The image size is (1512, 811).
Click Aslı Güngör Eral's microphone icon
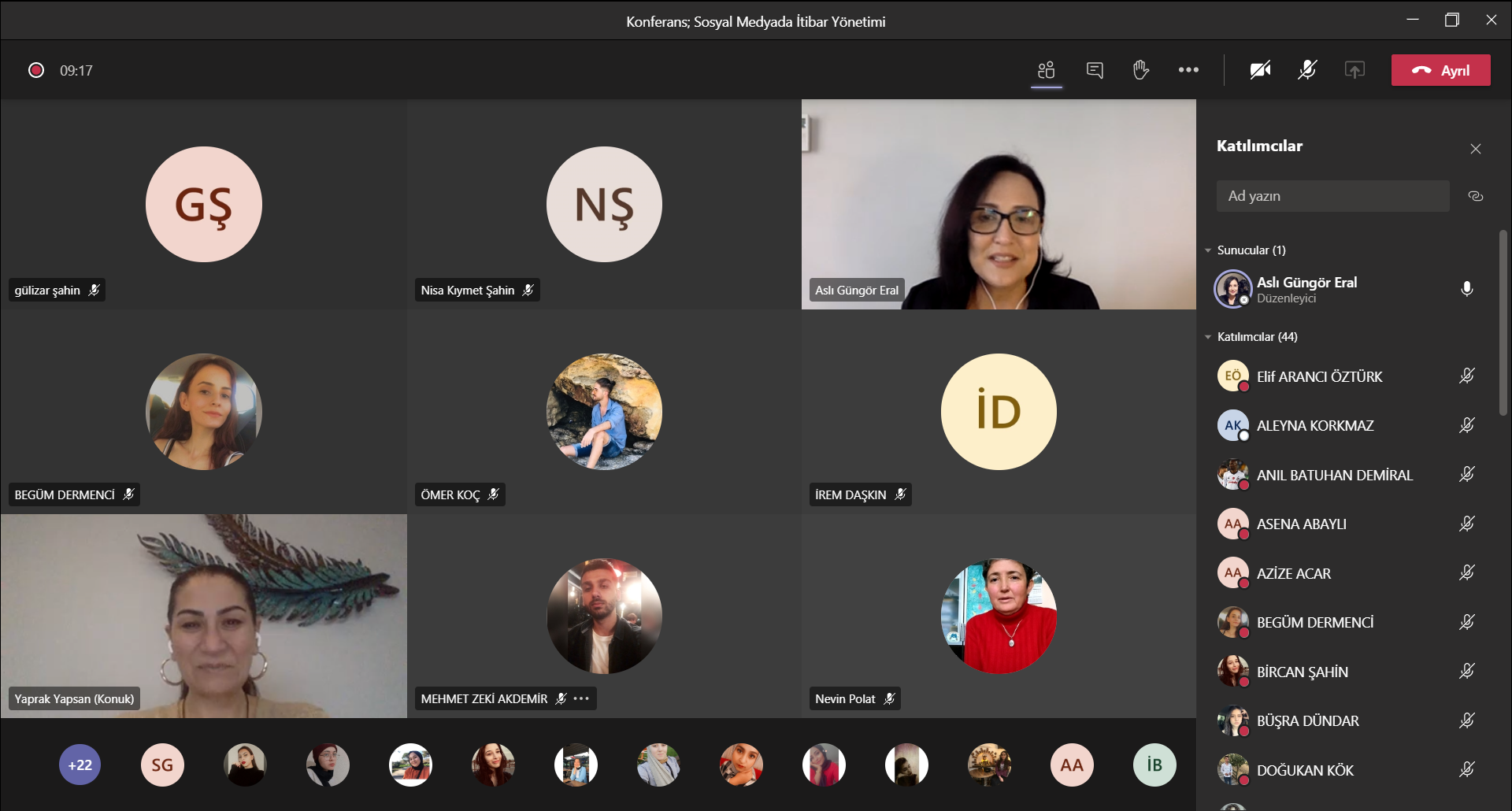(1467, 289)
